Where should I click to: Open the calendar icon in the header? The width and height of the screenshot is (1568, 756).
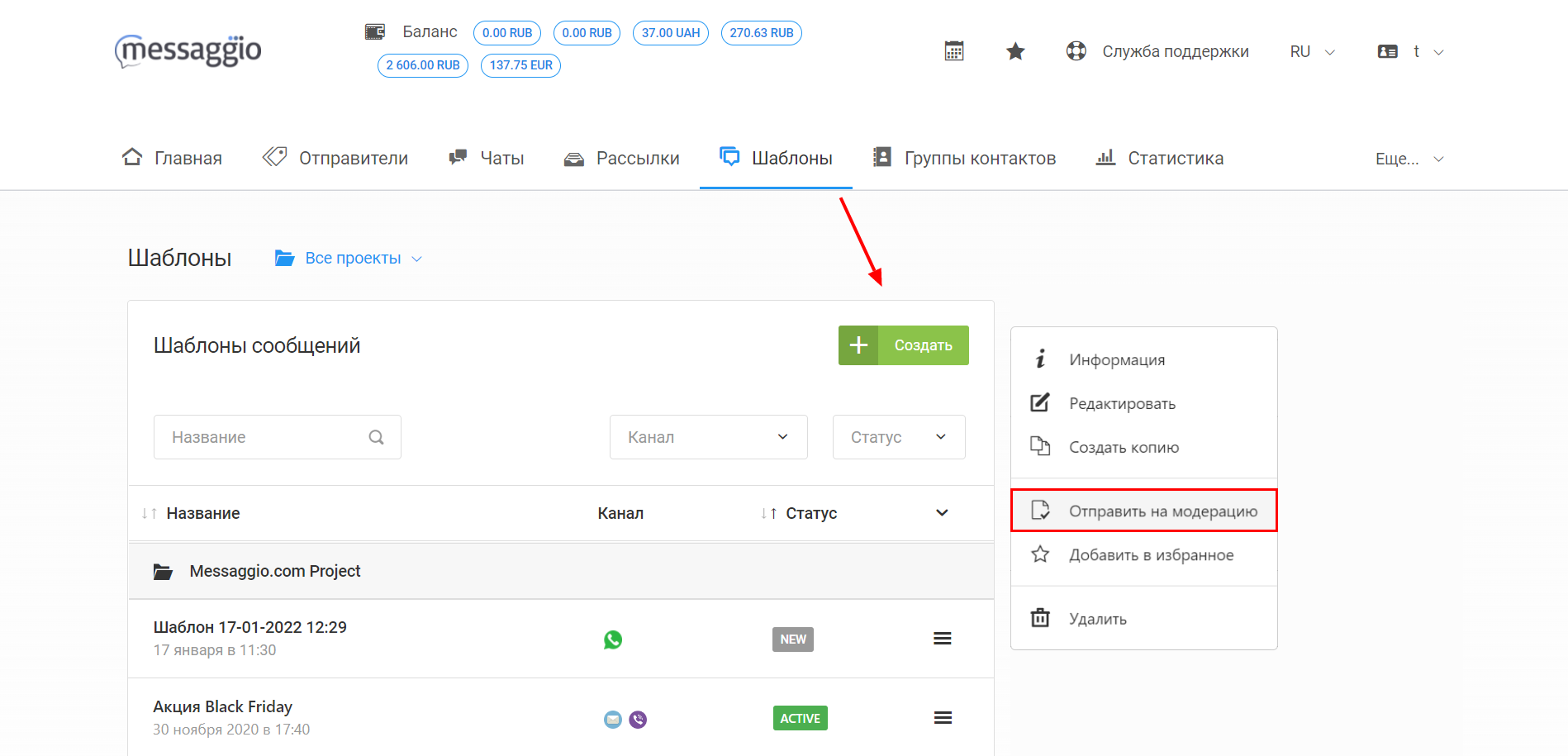click(x=954, y=51)
